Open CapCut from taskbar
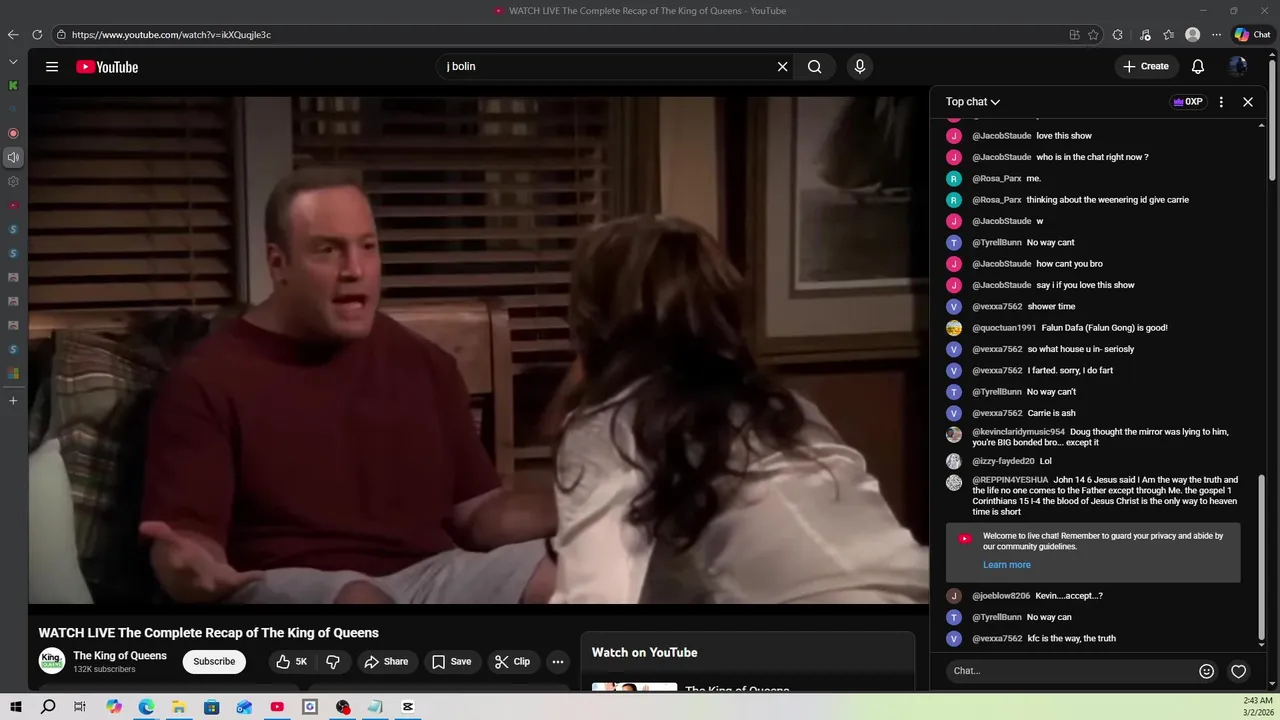Viewport: 1280px width, 720px height. coord(408,707)
